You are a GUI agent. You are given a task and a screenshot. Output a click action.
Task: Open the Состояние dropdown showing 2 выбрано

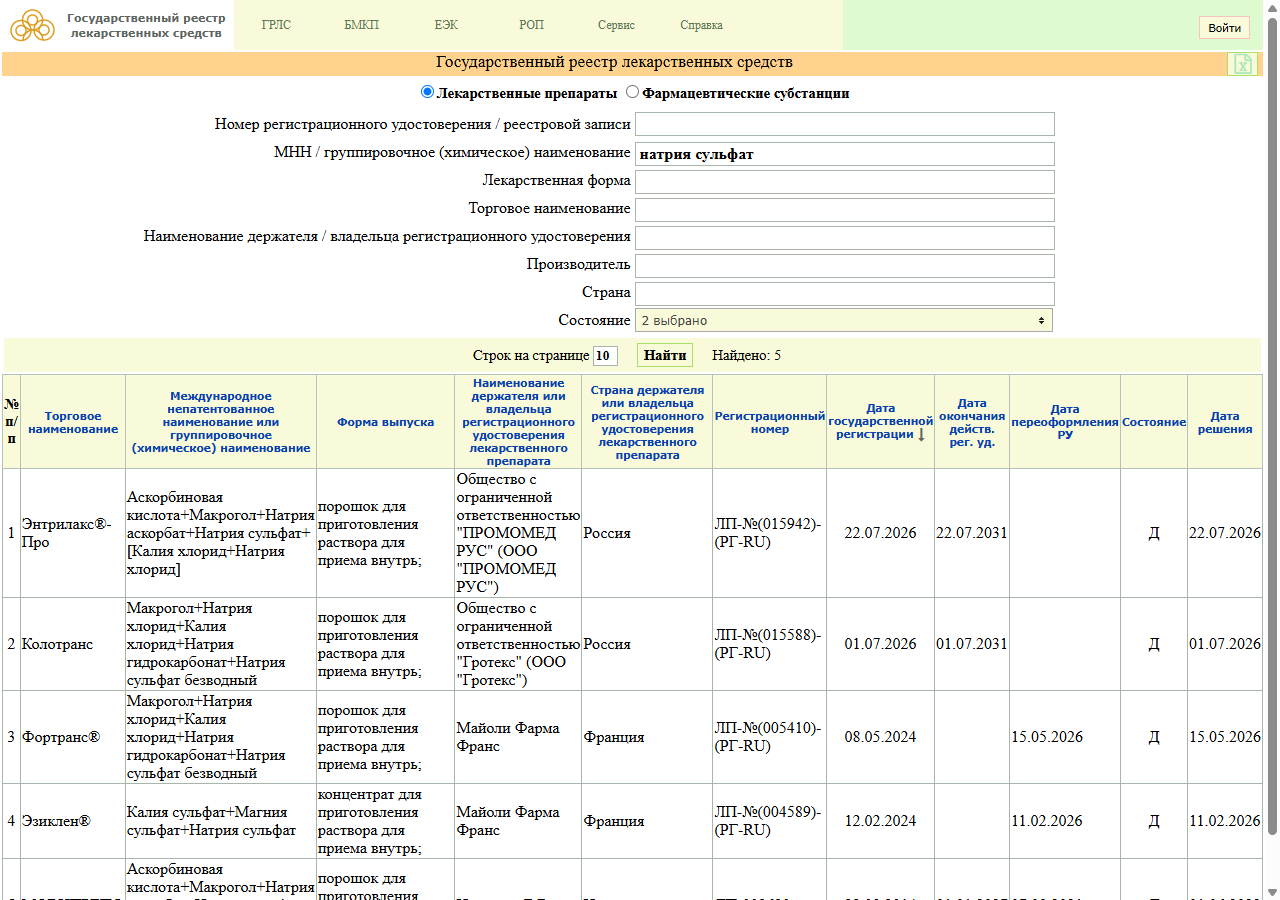pyautogui.click(x=844, y=320)
